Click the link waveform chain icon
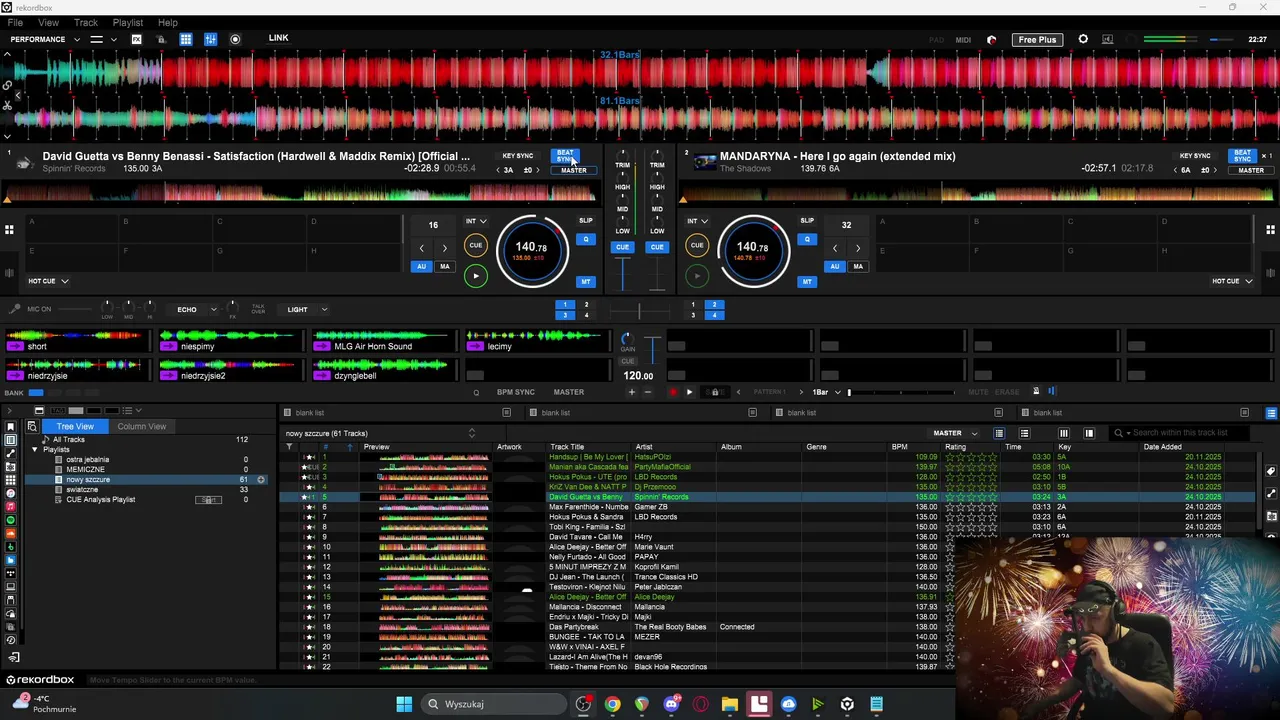This screenshot has width=1280, height=720. pos(7,85)
